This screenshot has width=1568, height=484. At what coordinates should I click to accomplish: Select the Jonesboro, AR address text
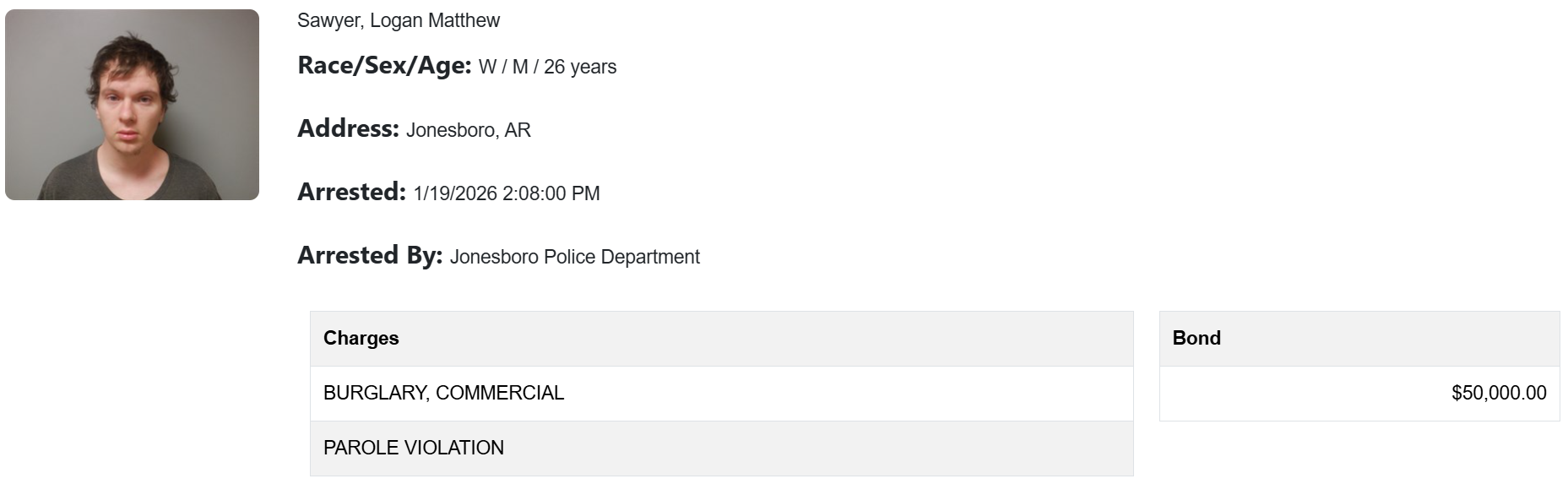(468, 130)
